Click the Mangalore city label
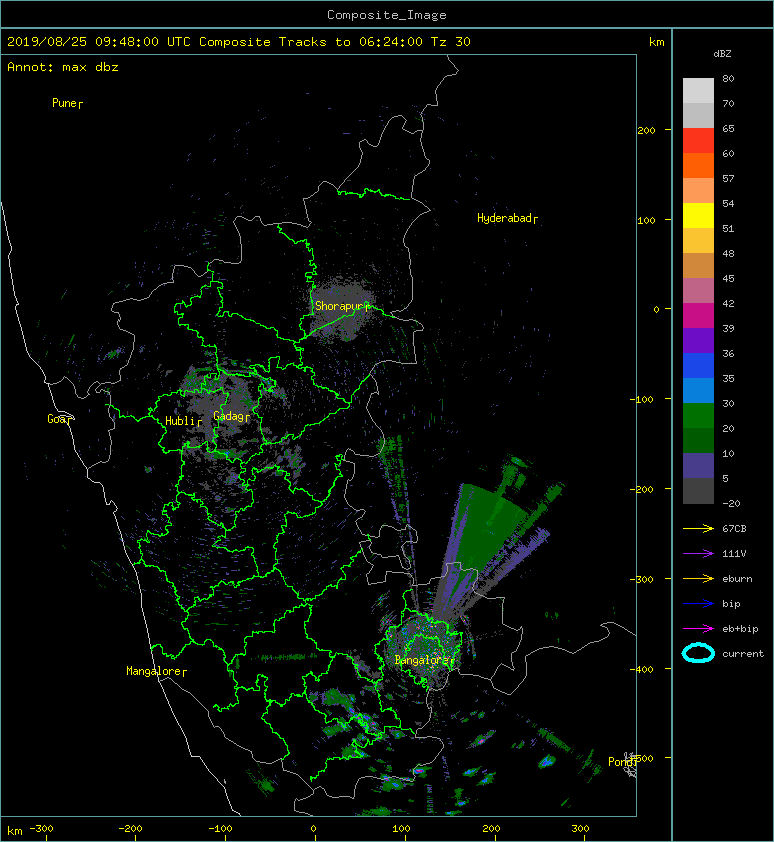 [x=156, y=671]
